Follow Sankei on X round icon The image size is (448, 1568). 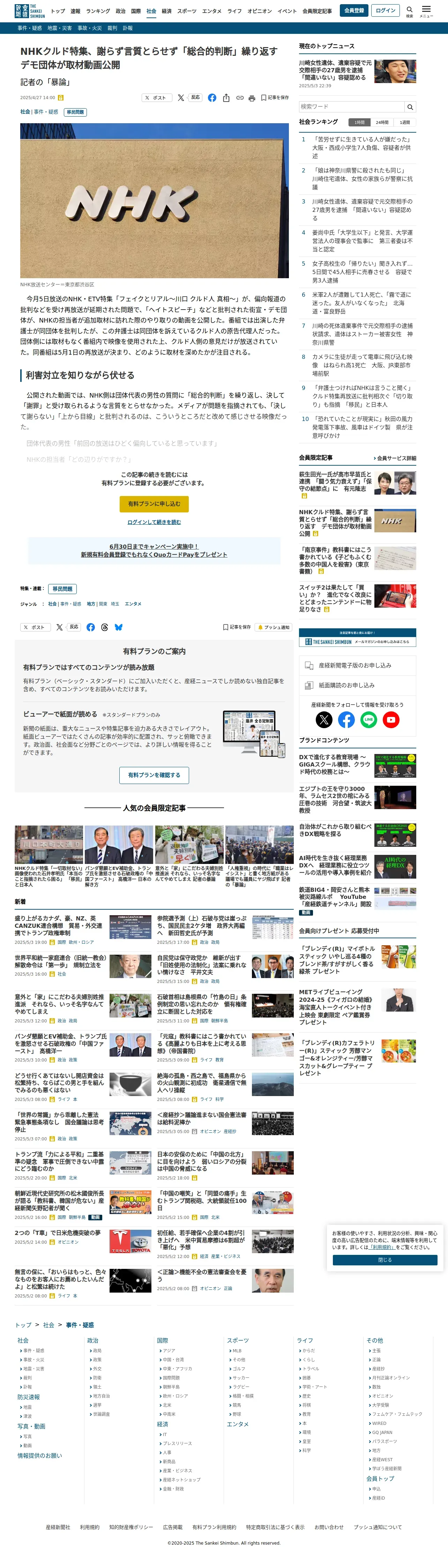(324, 719)
